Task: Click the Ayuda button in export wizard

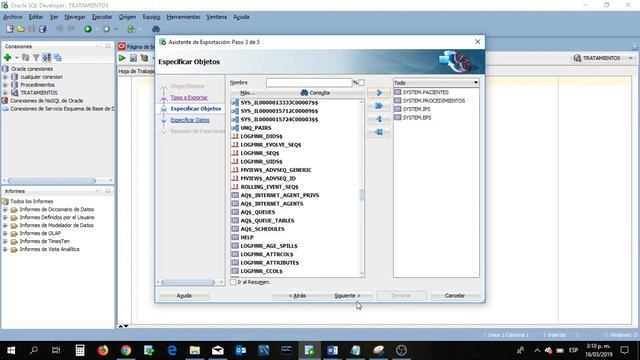Action: [x=184, y=296]
